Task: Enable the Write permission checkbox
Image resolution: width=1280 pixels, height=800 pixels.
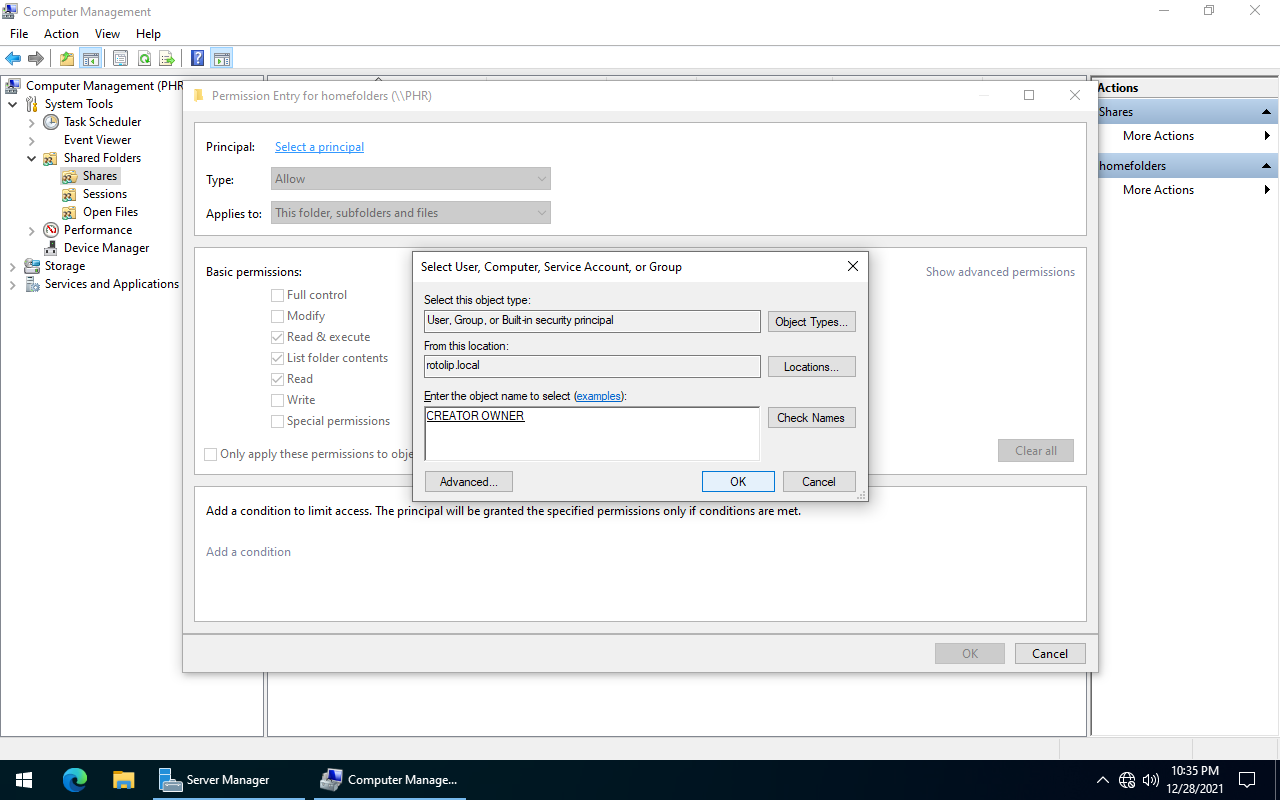Action: (278, 400)
